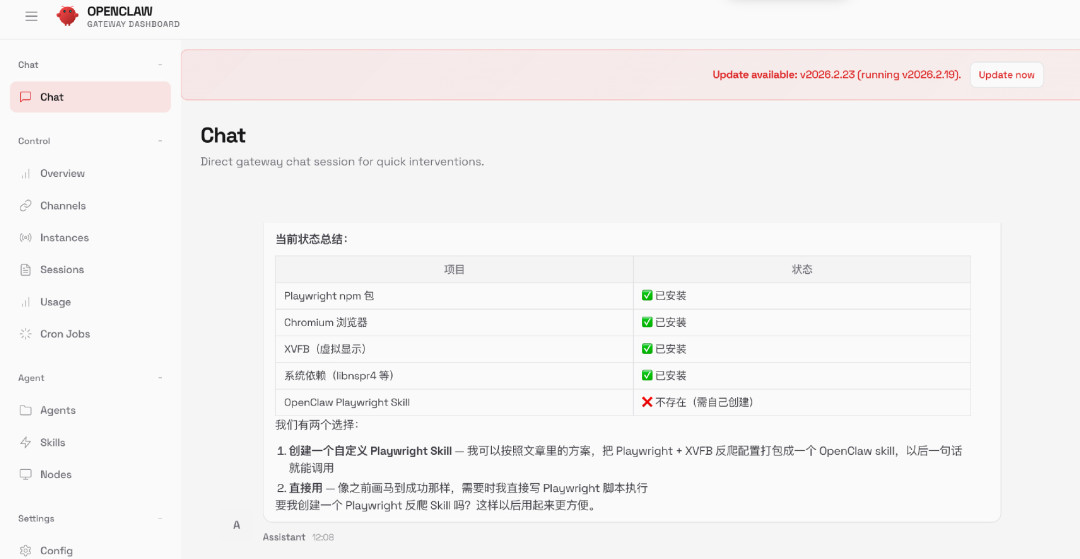Navigate to Instances
This screenshot has height=559, width=1080.
90,238
